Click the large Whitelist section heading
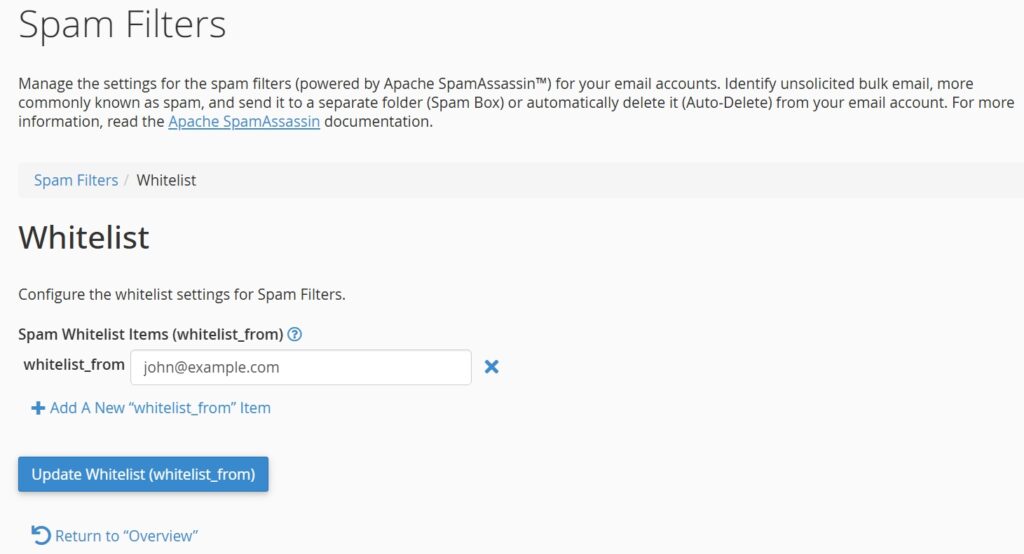The image size is (1024, 554). click(x=84, y=237)
